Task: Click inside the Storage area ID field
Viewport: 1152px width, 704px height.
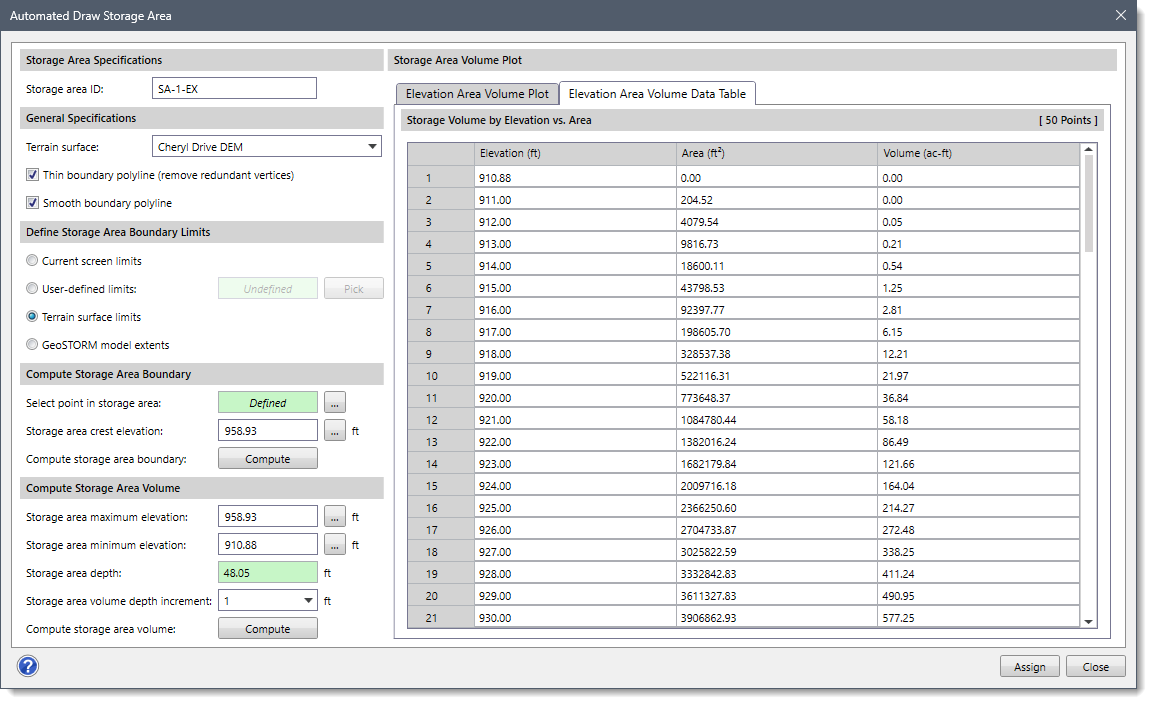Action: coord(233,87)
